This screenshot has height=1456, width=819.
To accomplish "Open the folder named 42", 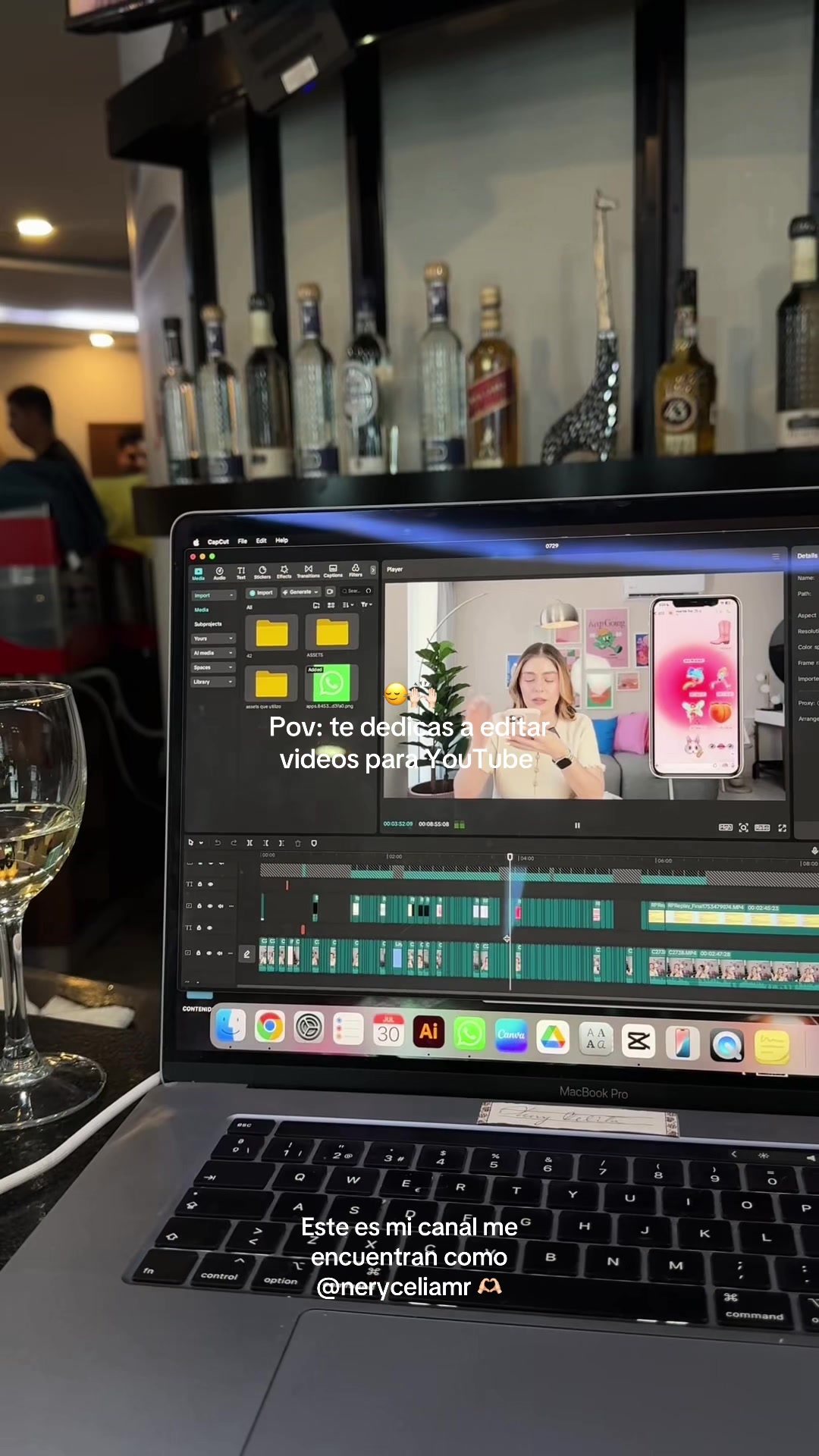I will 271,632.
